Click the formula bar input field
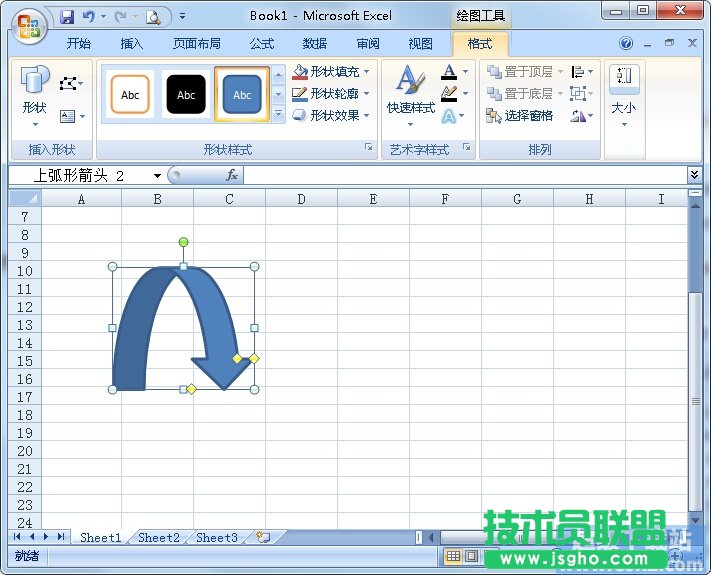 (460, 175)
